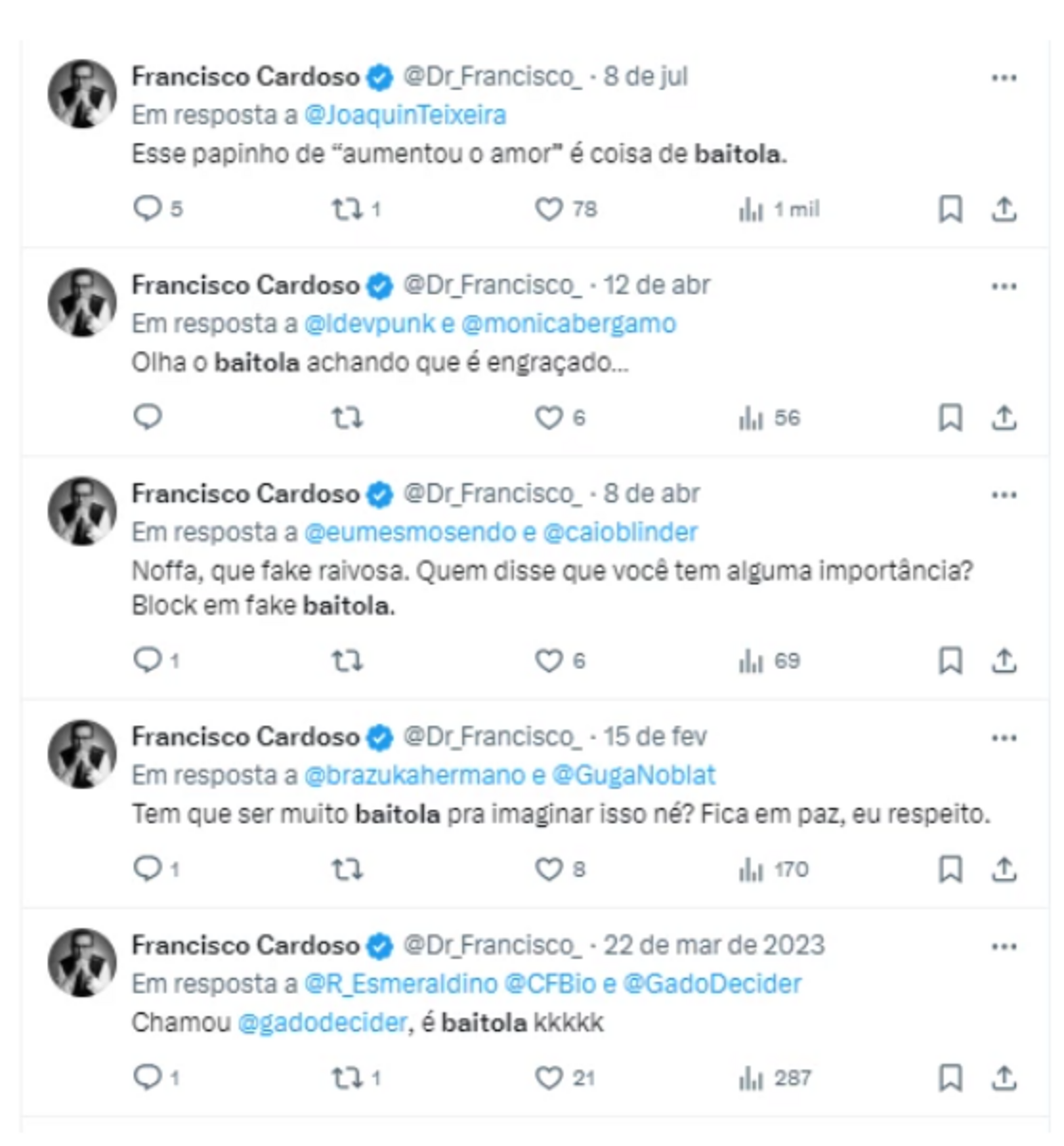Open the @JoaquinTeixeira profile link
Screen dimensions: 1064x1146
pyautogui.click(x=405, y=115)
